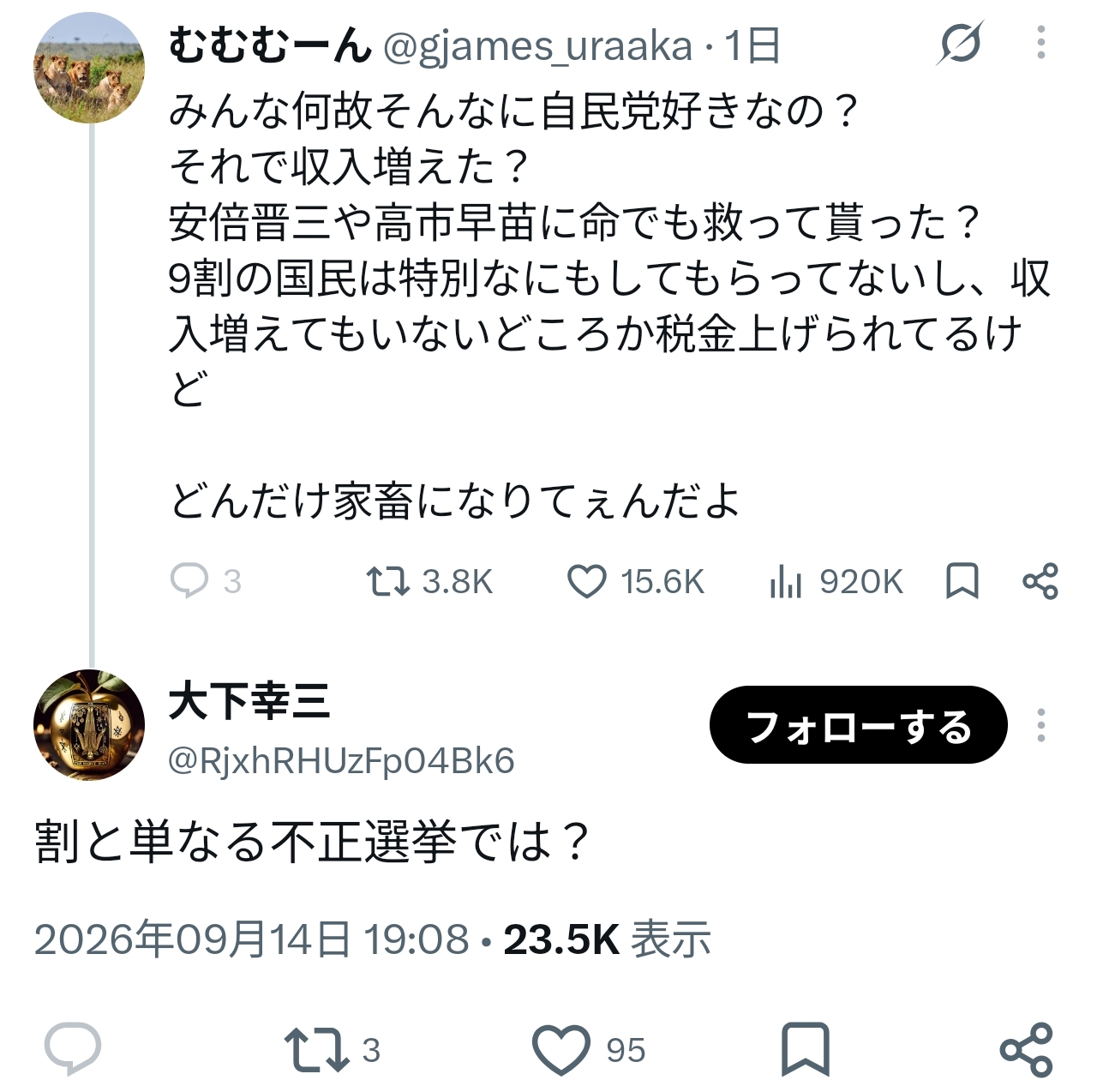Bookmark むむむーん's tweet

point(962,581)
